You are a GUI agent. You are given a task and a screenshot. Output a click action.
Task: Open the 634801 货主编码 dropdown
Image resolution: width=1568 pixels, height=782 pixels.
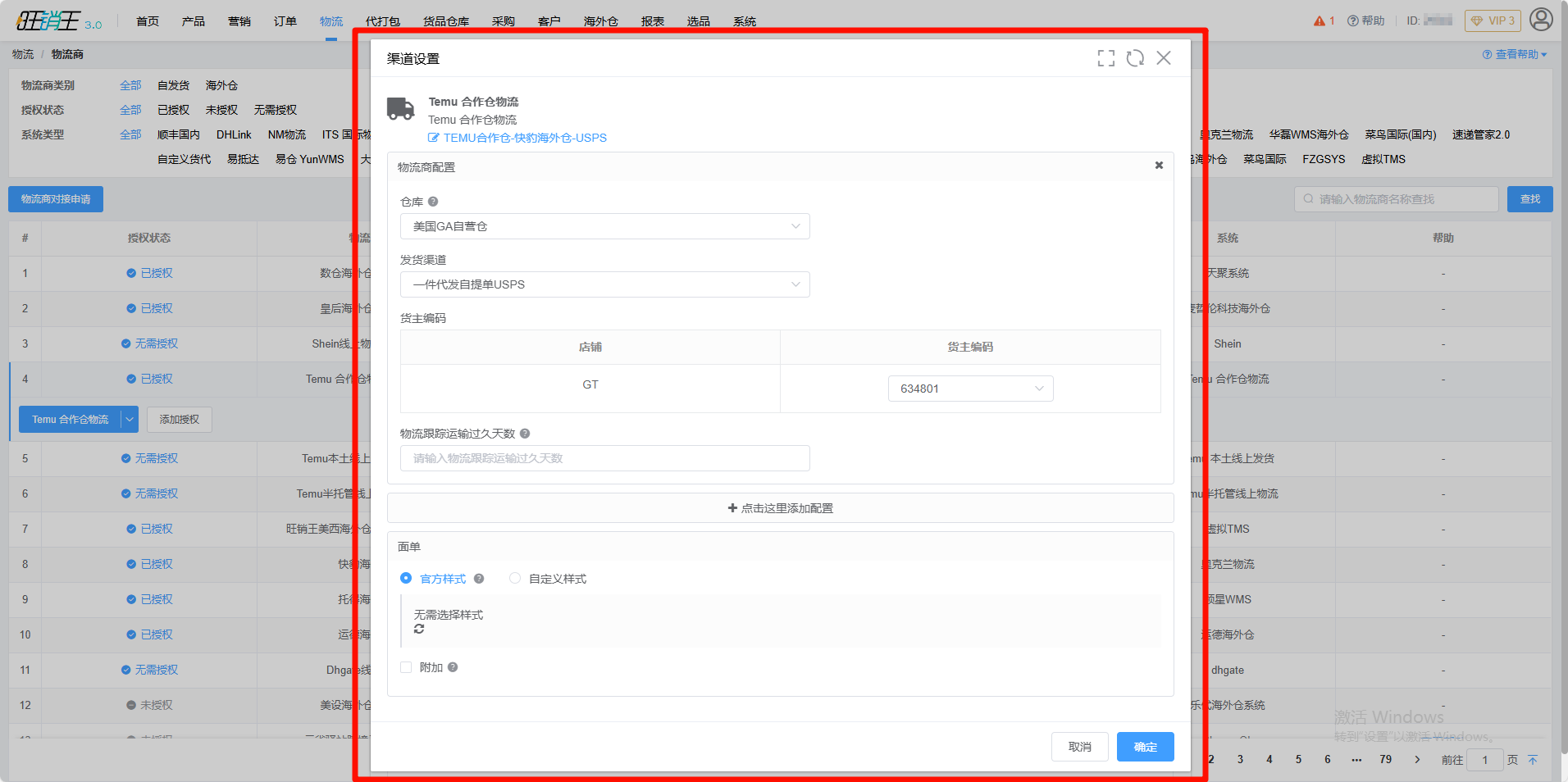[970, 389]
